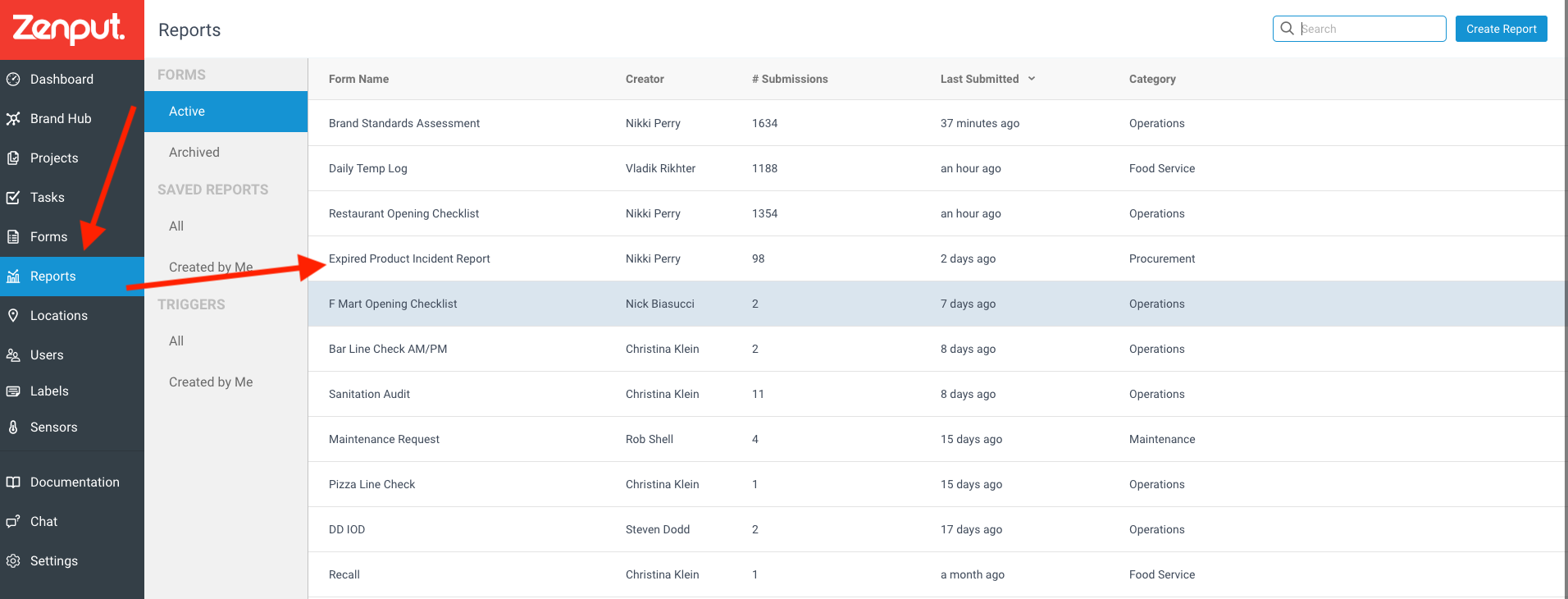
Task: Click submission count 1634
Action: [764, 123]
